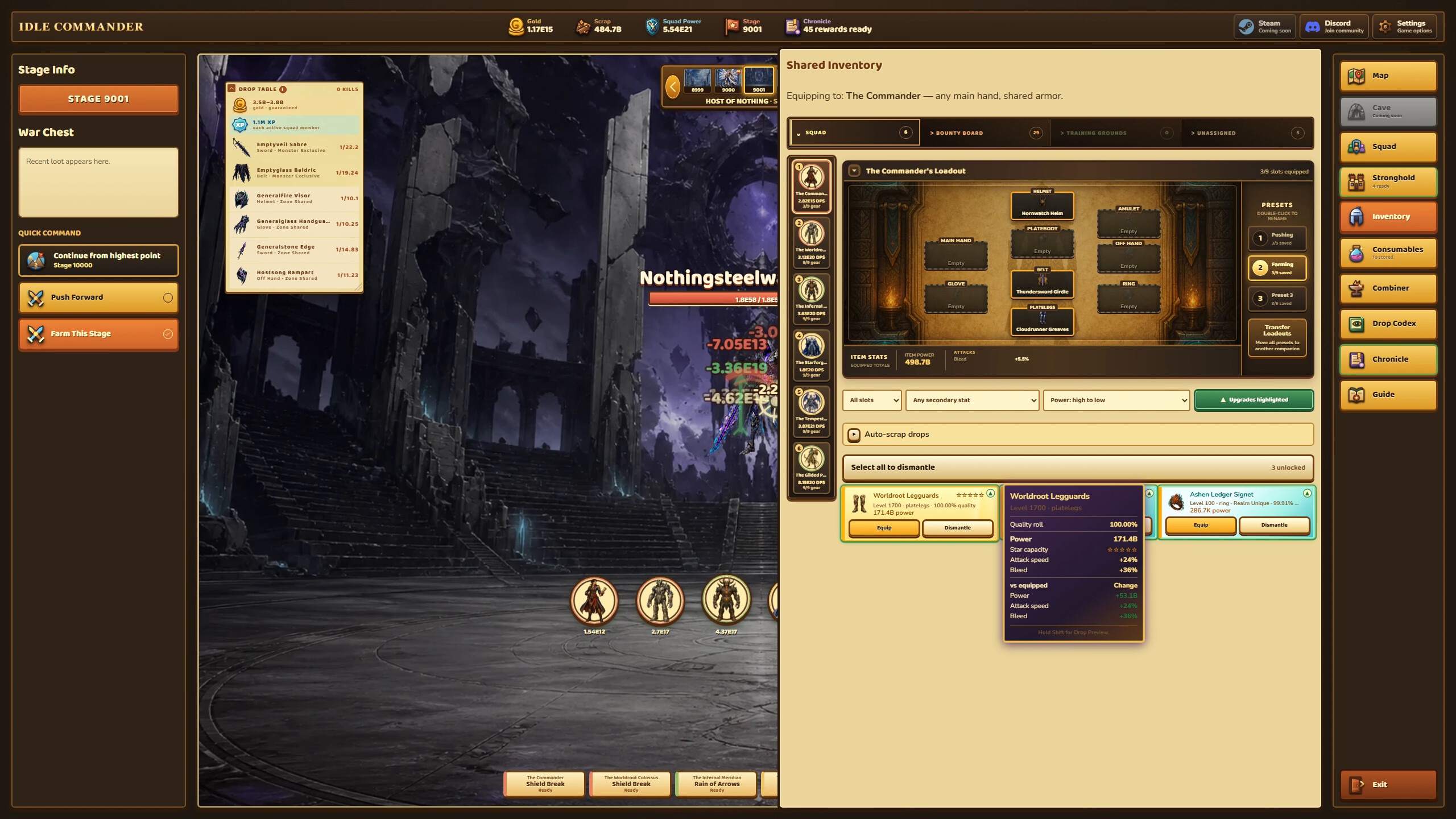Switch to Bounty Board tab

[x=985, y=133]
